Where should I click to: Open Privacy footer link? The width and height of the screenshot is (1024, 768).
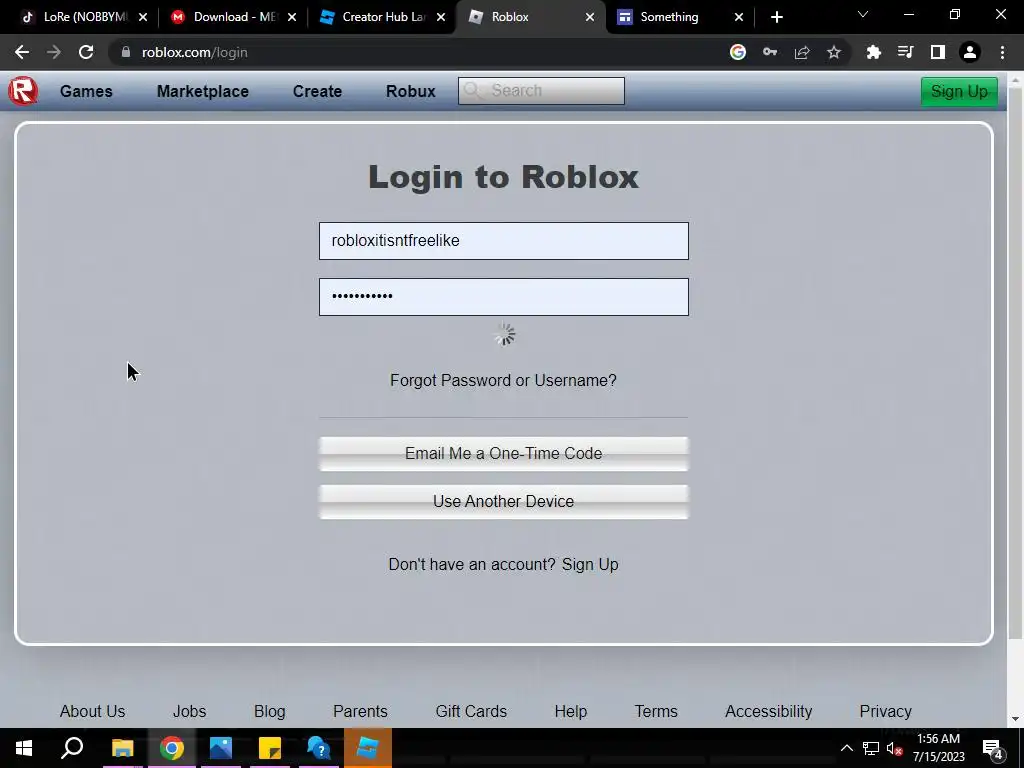(x=886, y=711)
